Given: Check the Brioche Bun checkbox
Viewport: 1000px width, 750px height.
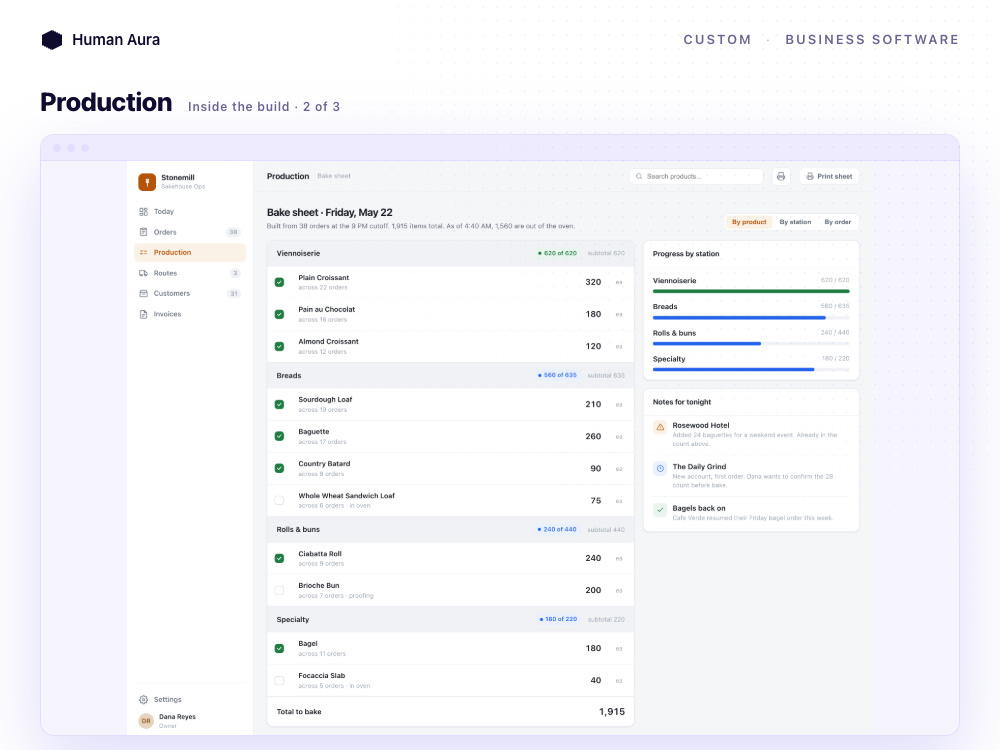Looking at the screenshot, I should click(279, 591).
